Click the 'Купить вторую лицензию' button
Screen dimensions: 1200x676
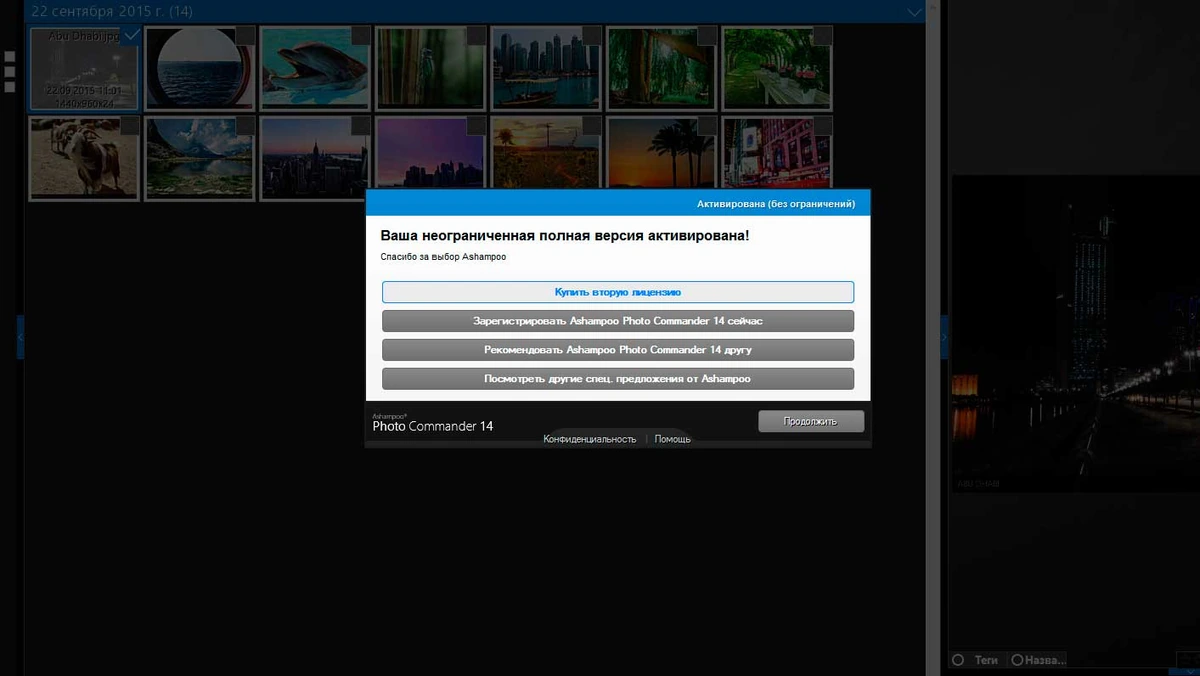click(618, 292)
